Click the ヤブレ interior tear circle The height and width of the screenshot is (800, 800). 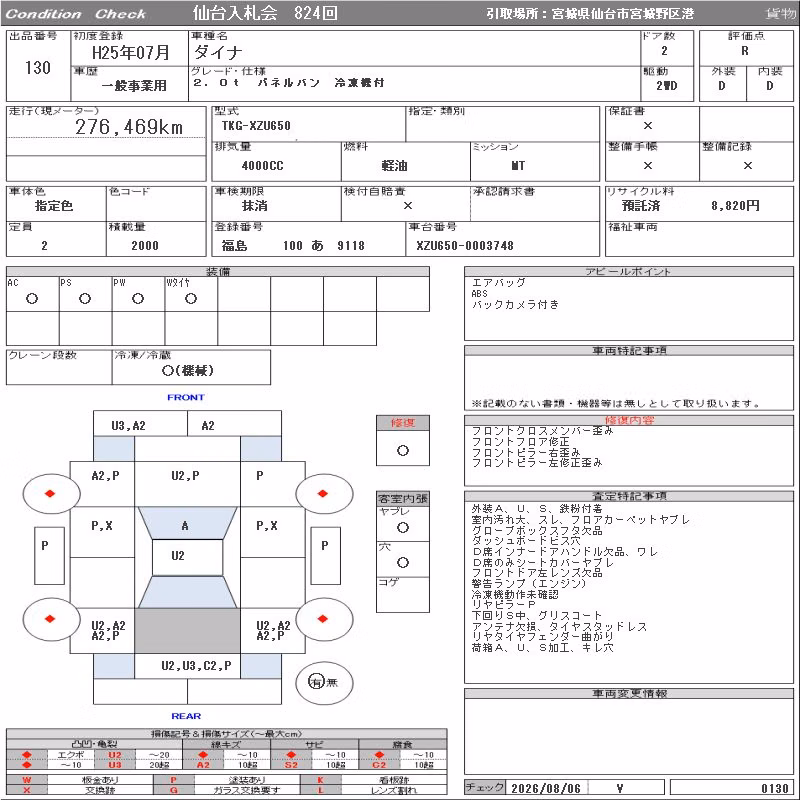click(403, 528)
